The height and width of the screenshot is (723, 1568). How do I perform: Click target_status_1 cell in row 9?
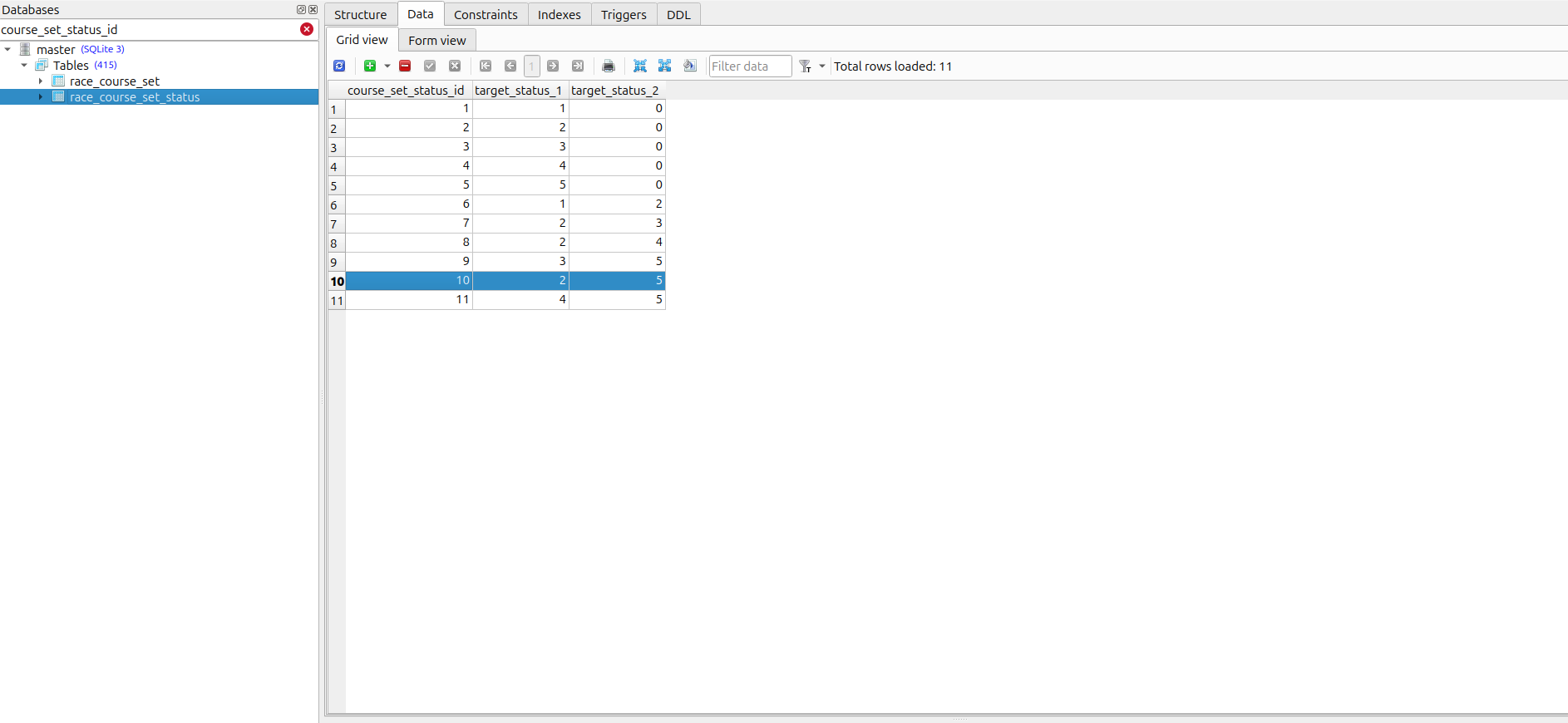520,262
